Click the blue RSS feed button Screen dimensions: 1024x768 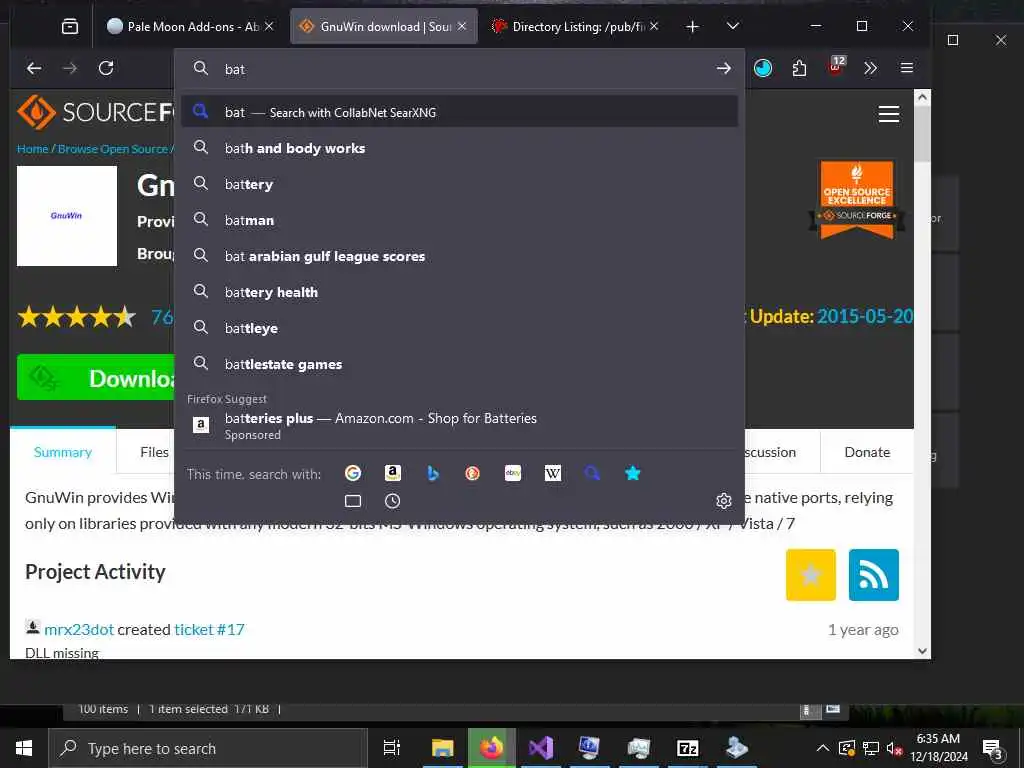(874, 575)
